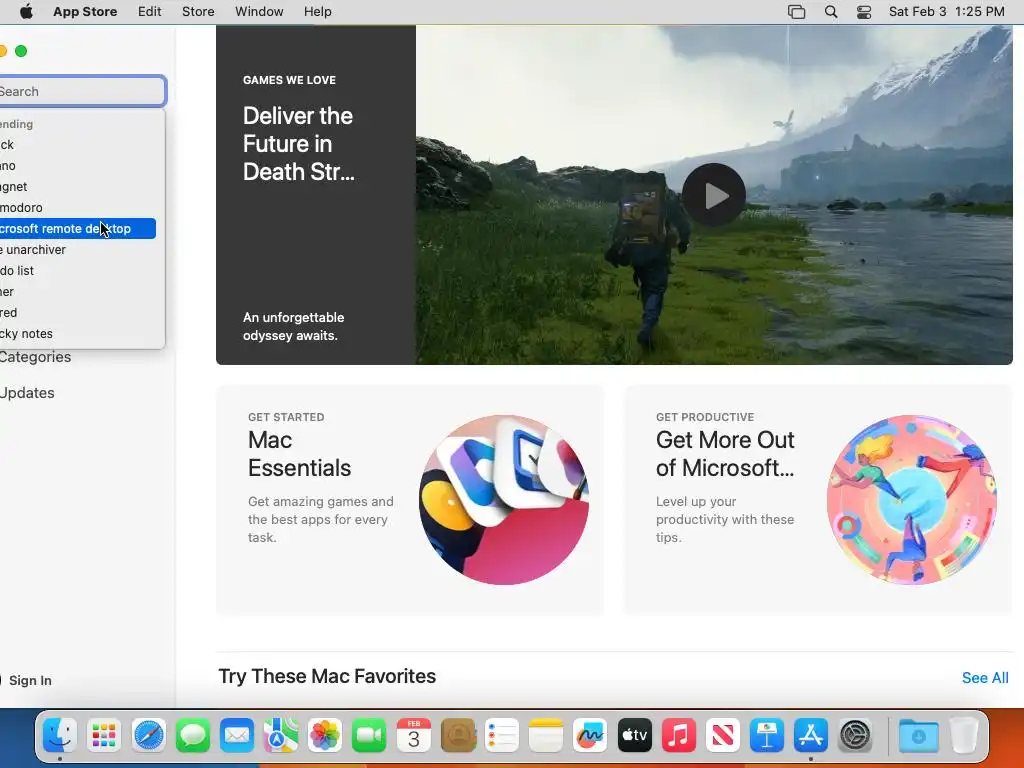Select Categories in the sidebar
Image resolution: width=1024 pixels, height=768 pixels.
35,357
